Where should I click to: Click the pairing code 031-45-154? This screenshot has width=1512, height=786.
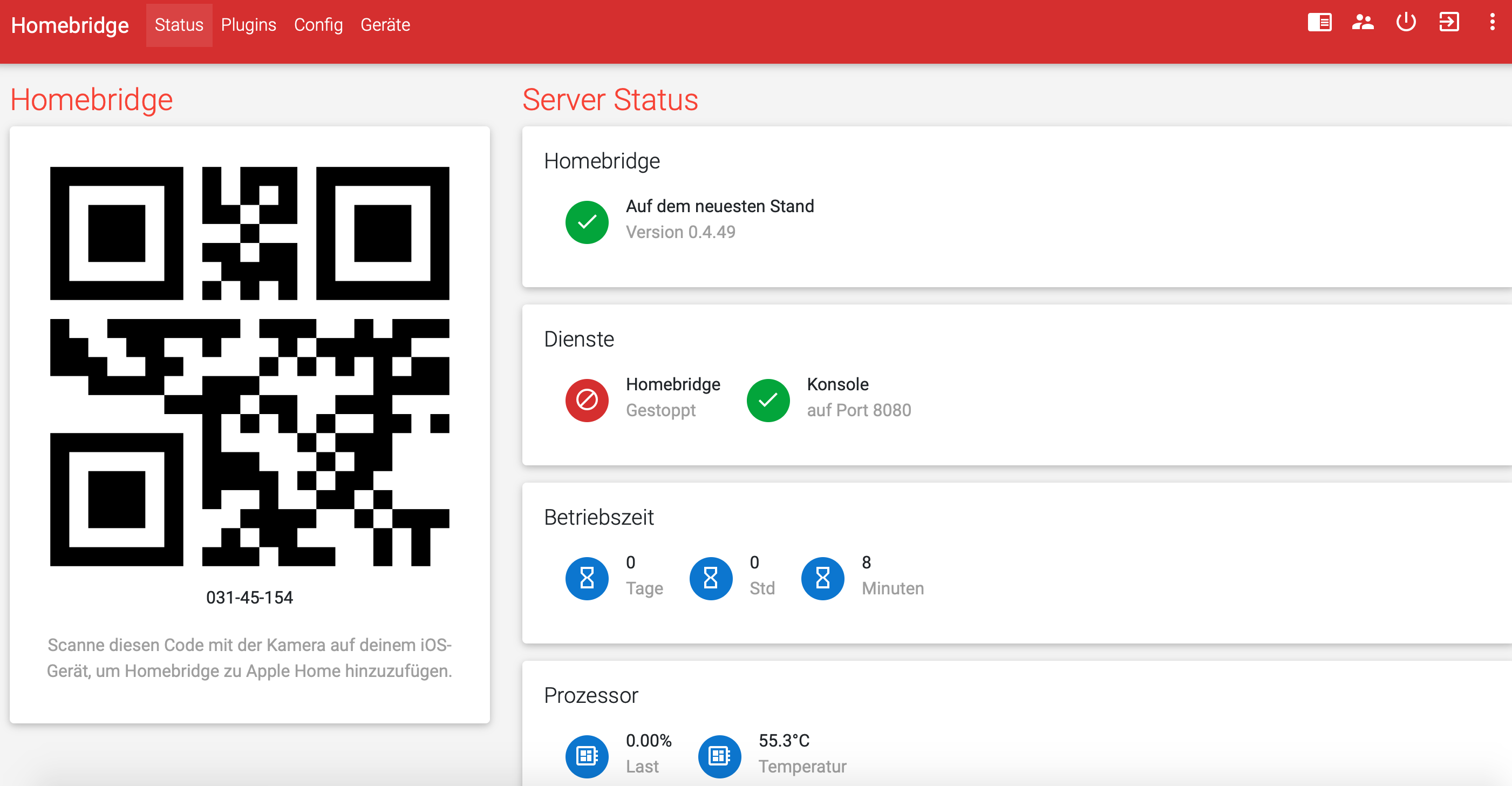pos(249,598)
